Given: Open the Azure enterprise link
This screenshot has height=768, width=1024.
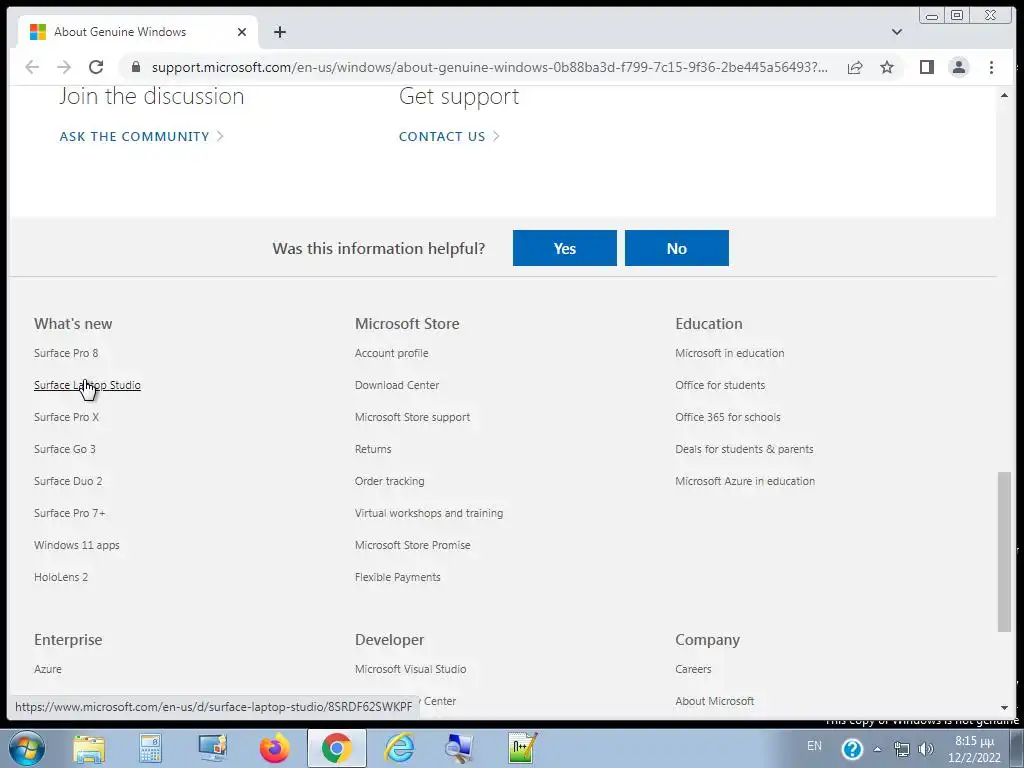Looking at the screenshot, I should click(x=48, y=669).
